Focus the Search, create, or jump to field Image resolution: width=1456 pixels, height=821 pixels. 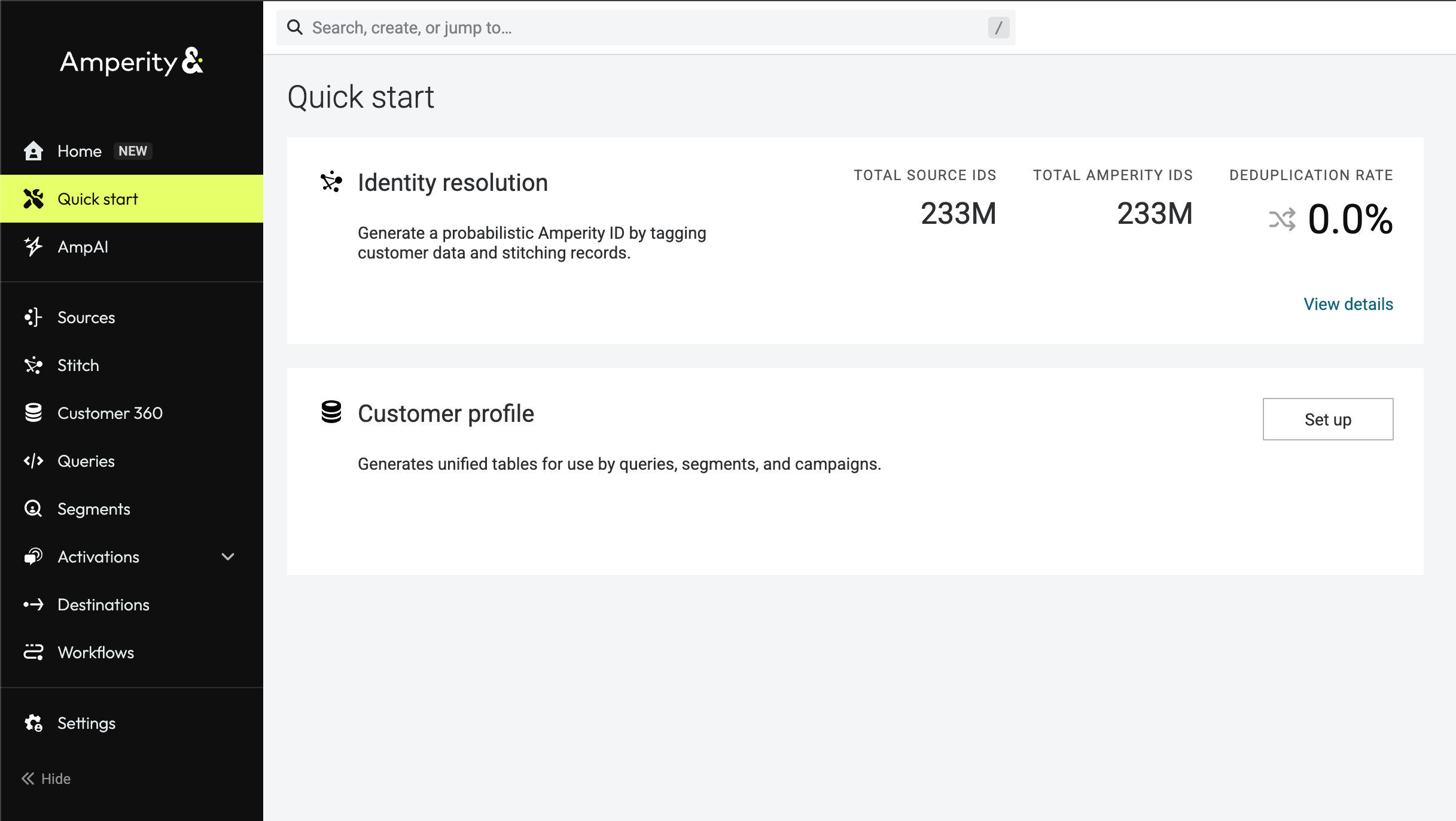646,28
